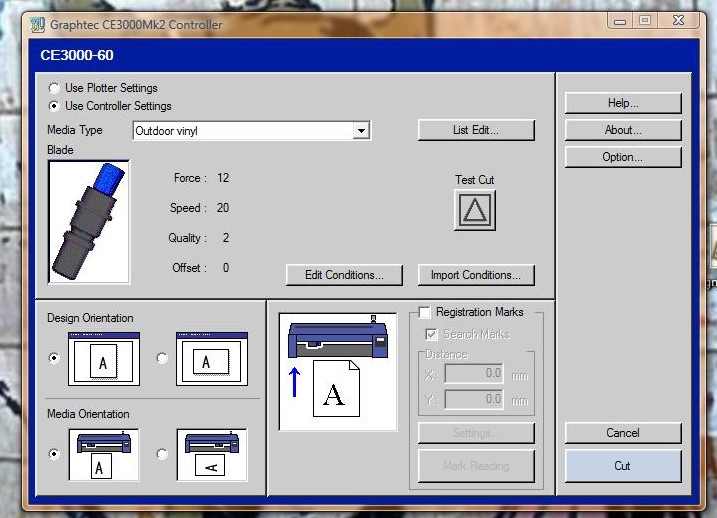Image resolution: width=717 pixels, height=518 pixels.
Task: Select the landscape design orientation thumbnail
Action: (212, 359)
